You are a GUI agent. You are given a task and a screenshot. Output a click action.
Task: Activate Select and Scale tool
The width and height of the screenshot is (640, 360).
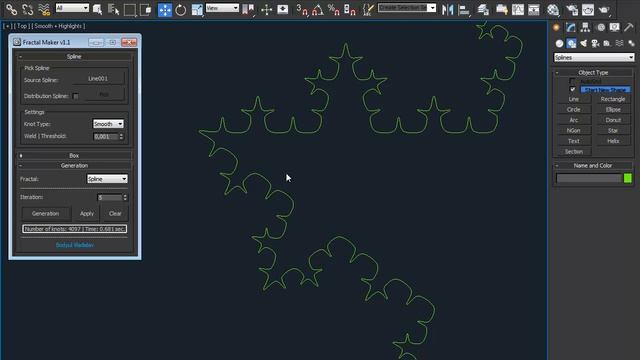point(197,9)
